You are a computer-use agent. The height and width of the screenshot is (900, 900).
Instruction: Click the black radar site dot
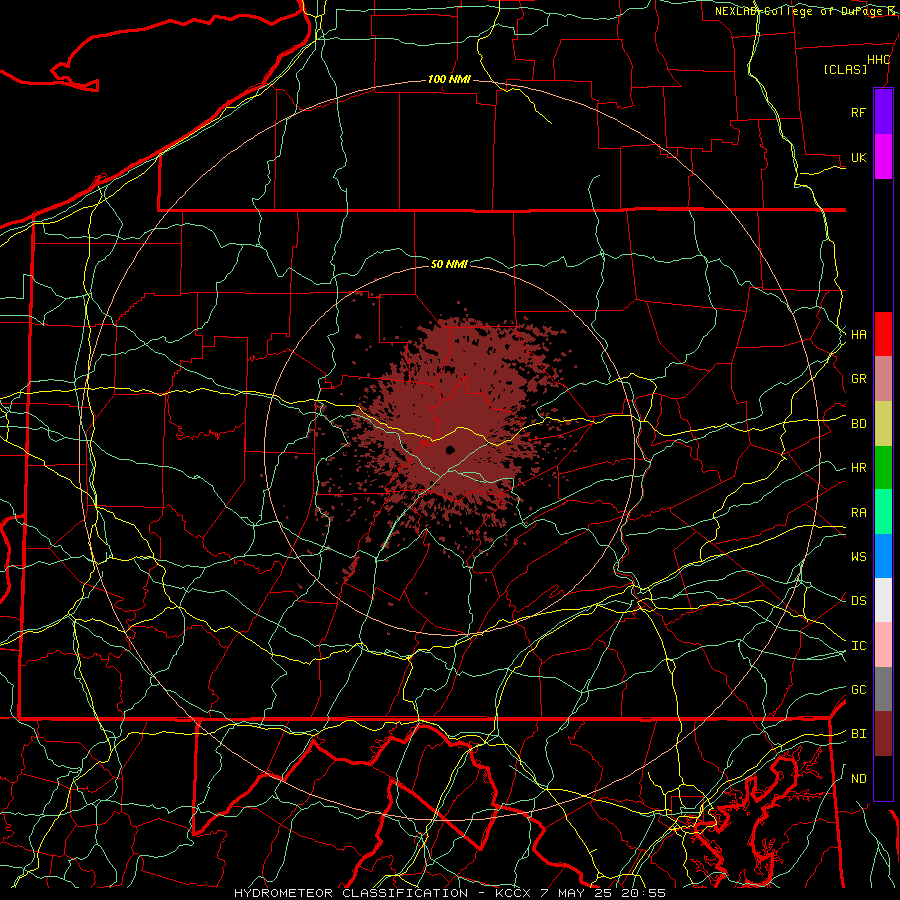(451, 451)
